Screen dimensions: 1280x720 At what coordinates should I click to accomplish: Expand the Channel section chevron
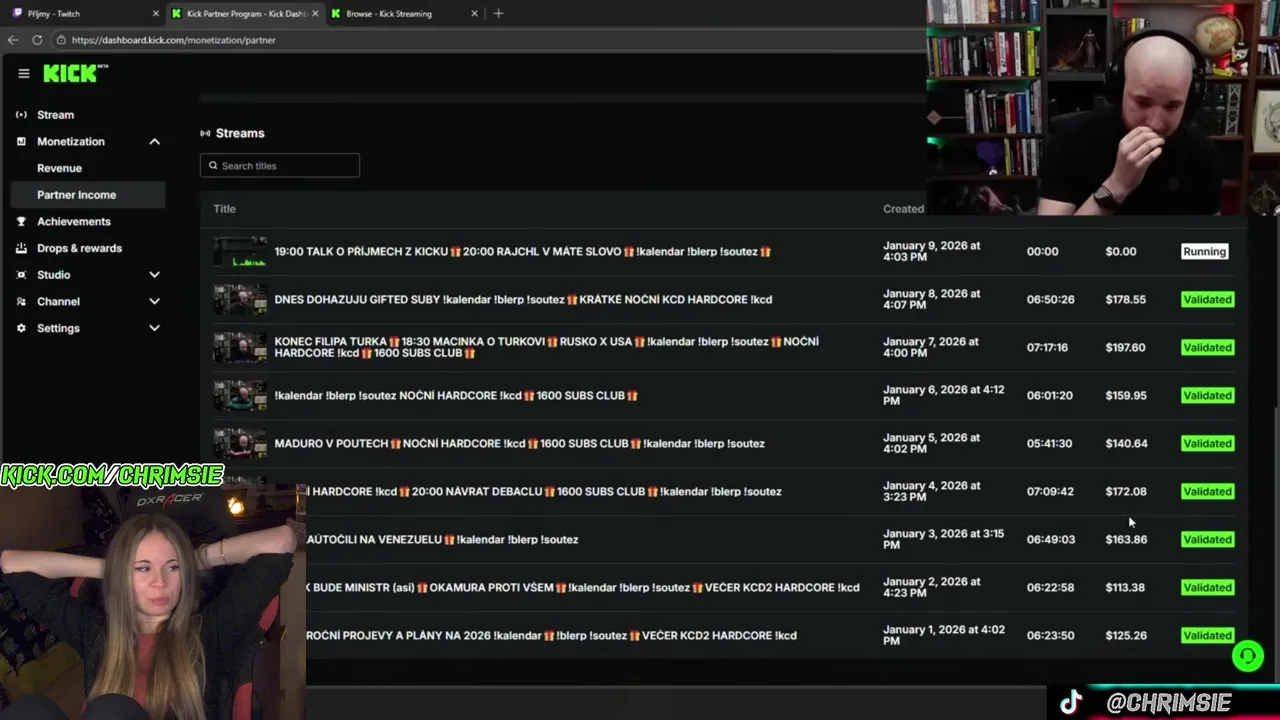click(x=154, y=302)
